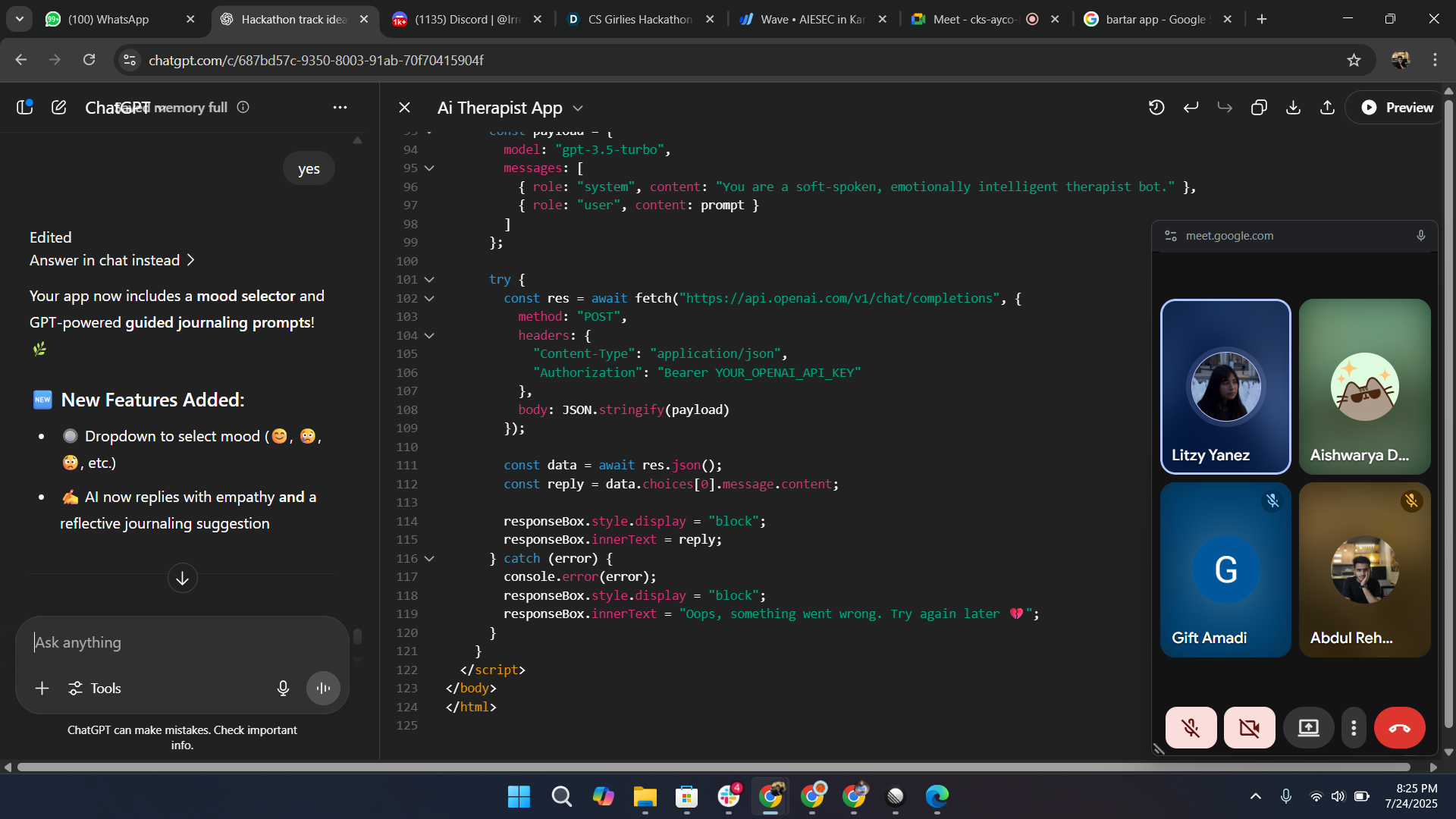Open version history in canvas toolbar
This screenshot has height=819, width=1456.
1156,108
